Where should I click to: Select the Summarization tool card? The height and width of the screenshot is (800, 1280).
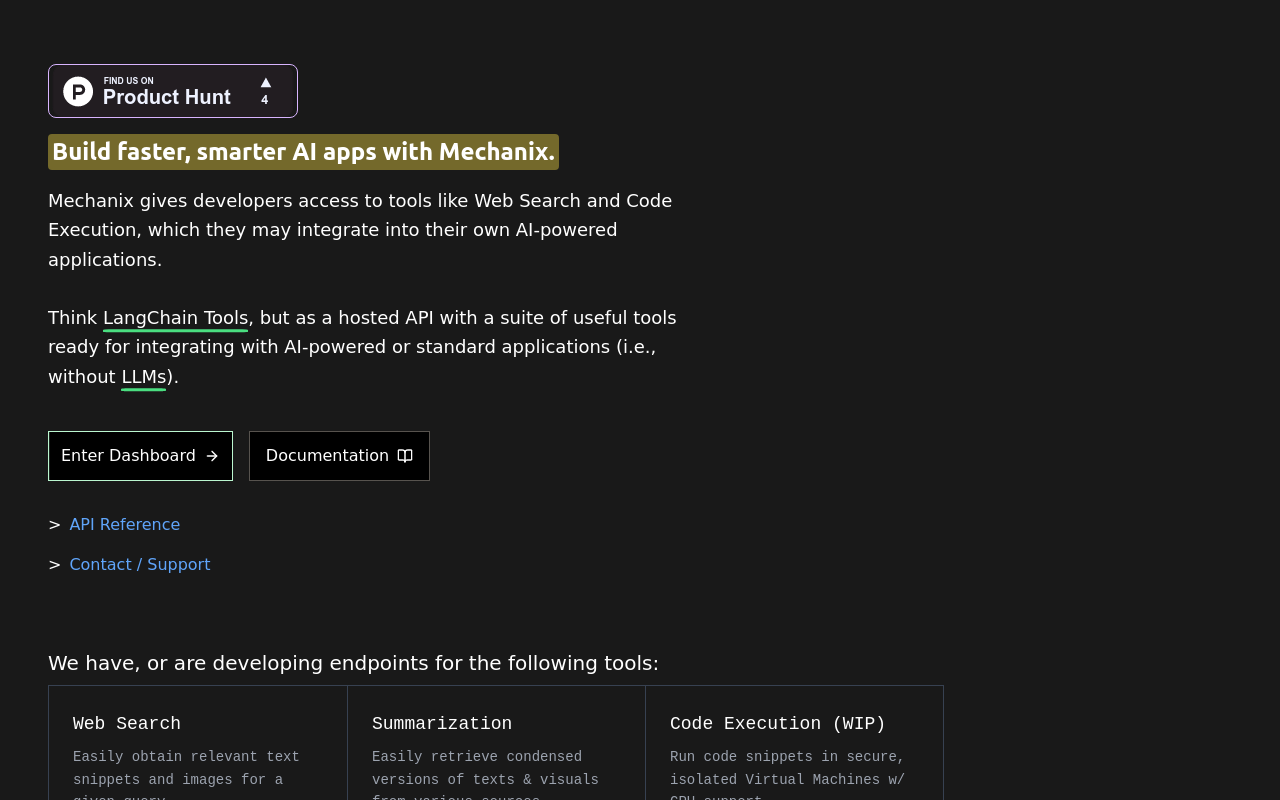pos(496,743)
